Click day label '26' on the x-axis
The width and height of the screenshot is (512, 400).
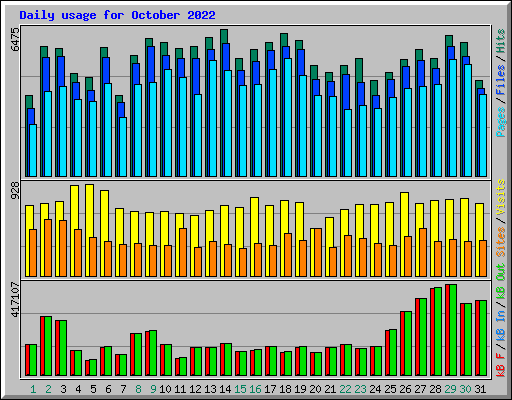point(405,389)
